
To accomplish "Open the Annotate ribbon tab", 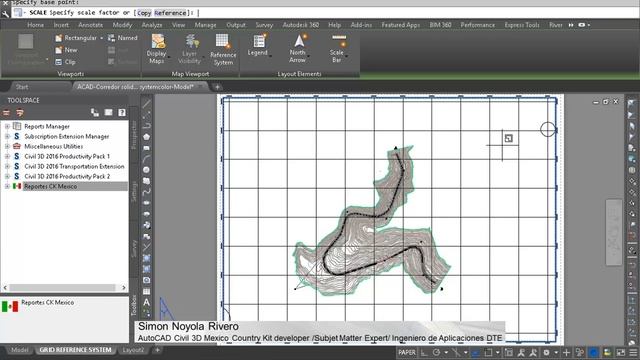I will [x=91, y=25].
